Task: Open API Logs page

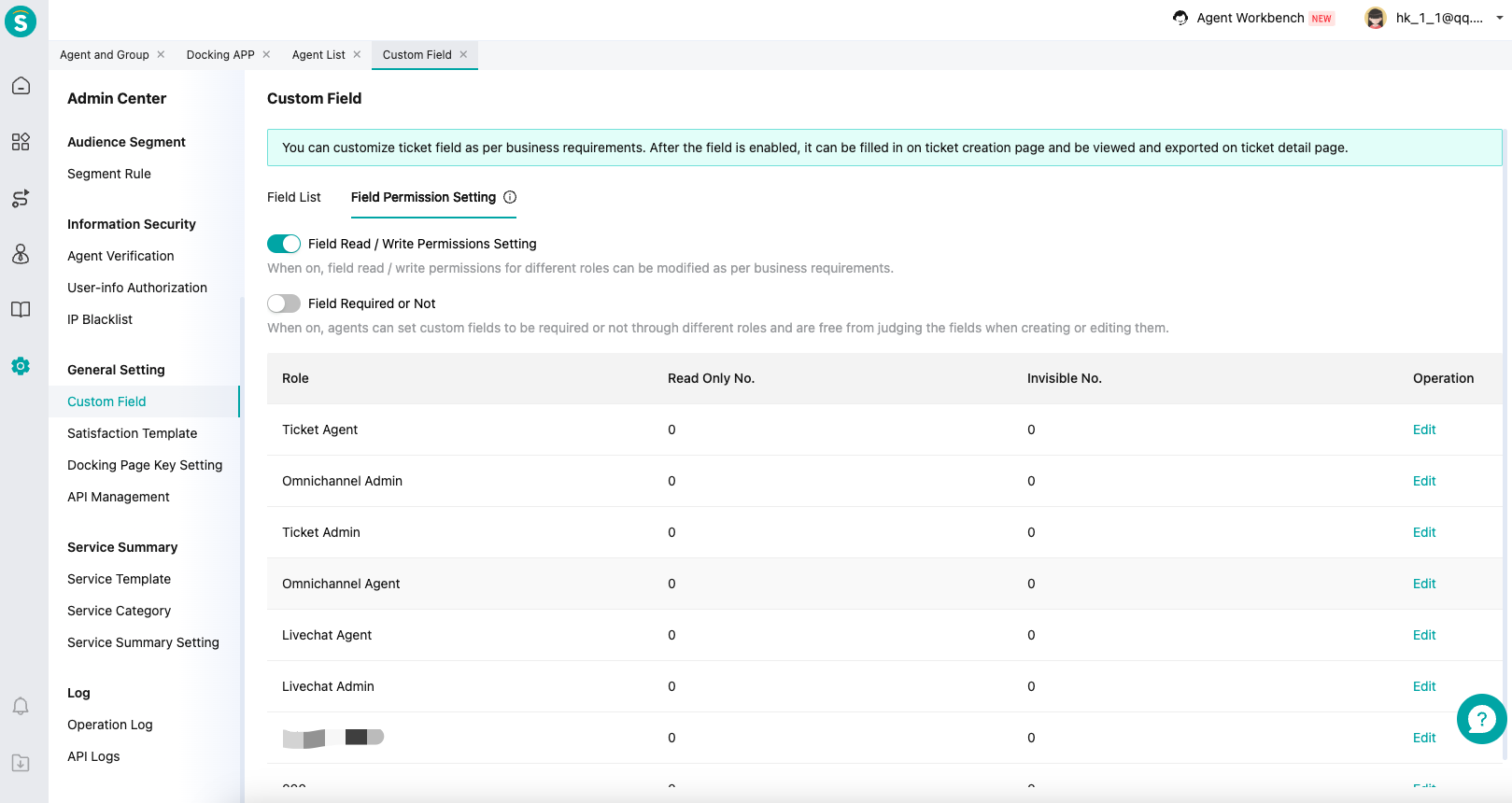Action: point(93,756)
